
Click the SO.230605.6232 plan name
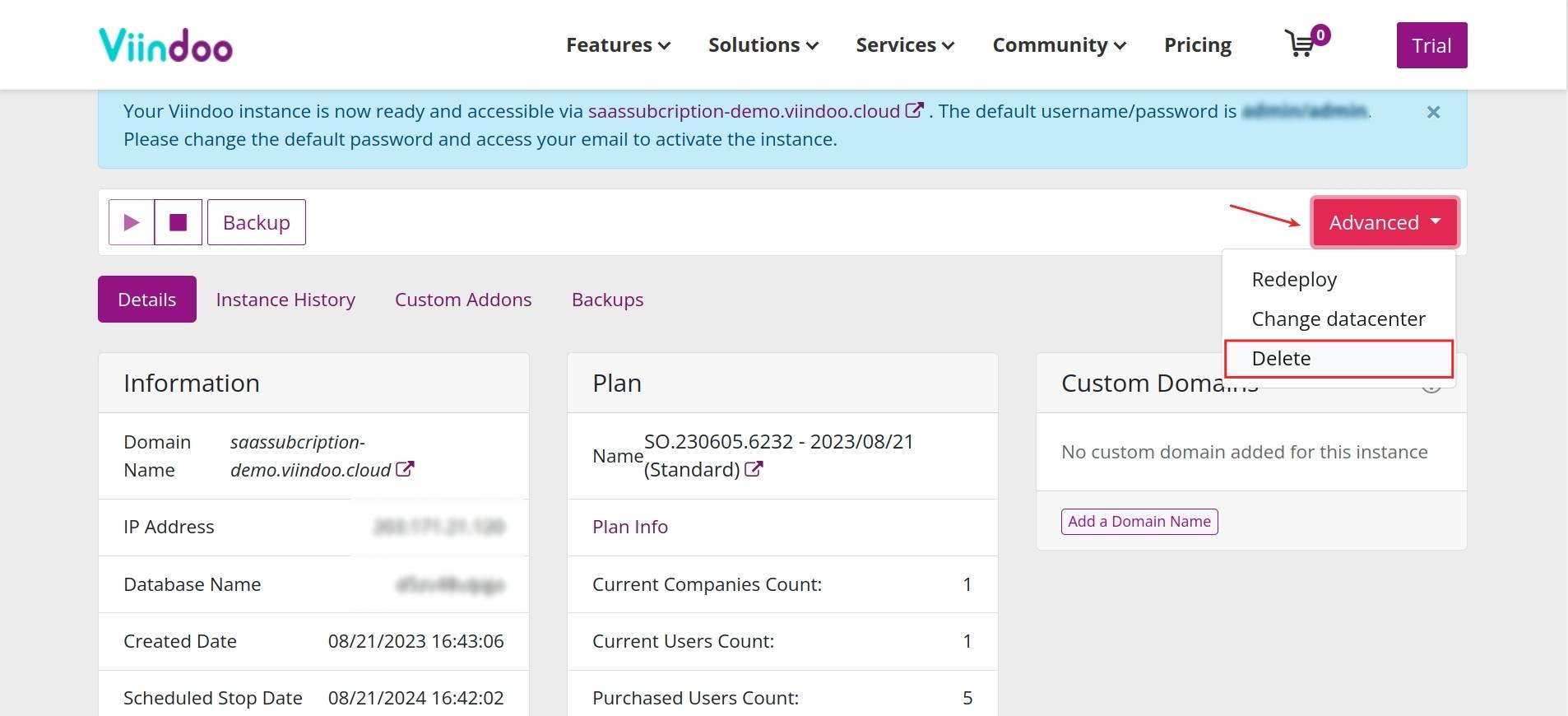[778, 455]
